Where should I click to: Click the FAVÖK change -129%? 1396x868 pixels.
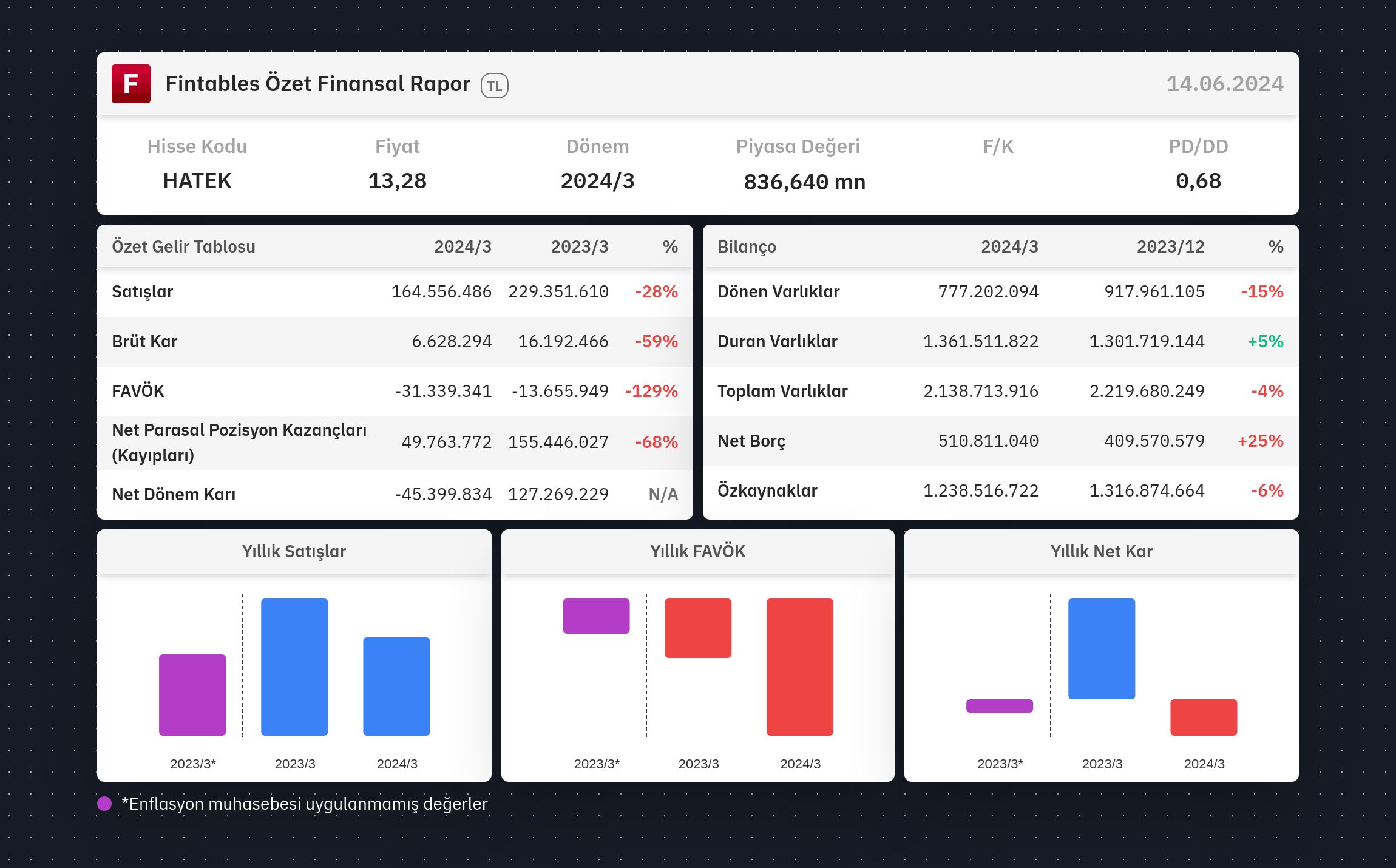[651, 391]
